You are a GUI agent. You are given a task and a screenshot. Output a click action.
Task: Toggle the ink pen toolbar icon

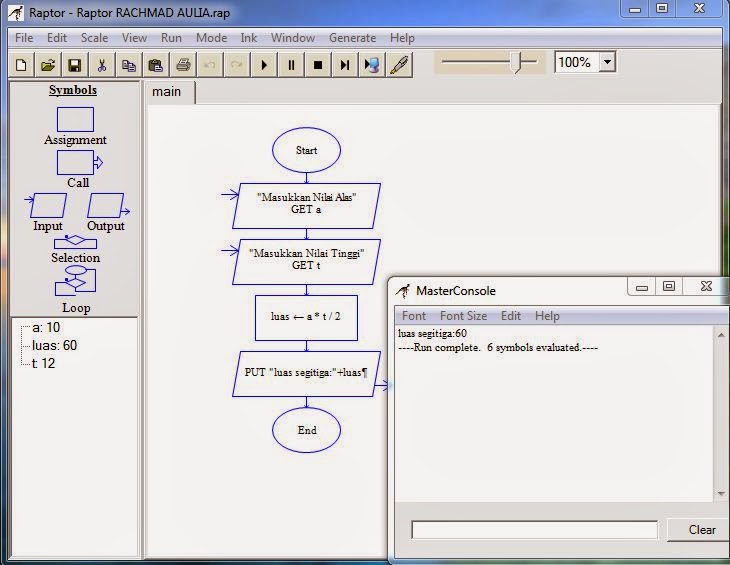point(399,65)
